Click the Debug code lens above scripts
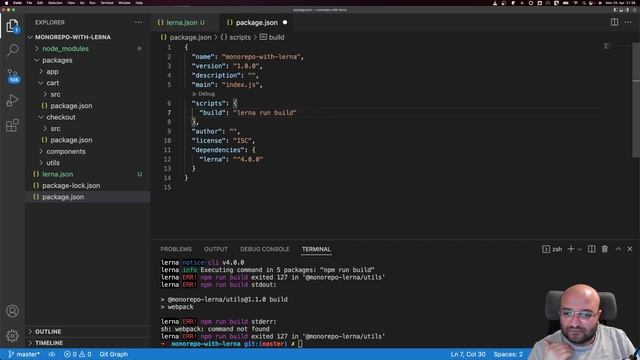Viewport: 640px width, 360px height. tap(204, 94)
